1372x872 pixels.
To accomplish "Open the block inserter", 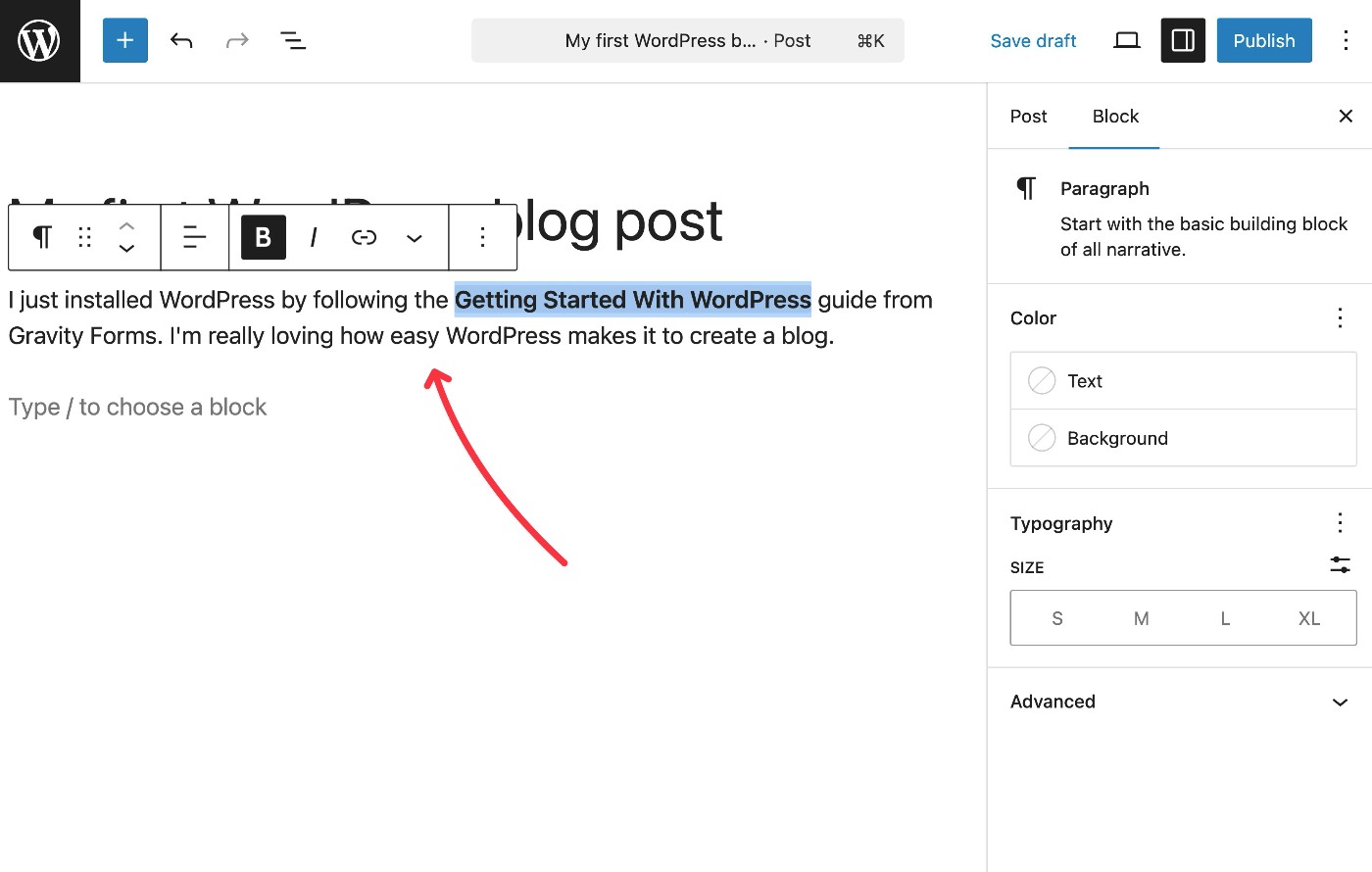I will pyautogui.click(x=124, y=40).
